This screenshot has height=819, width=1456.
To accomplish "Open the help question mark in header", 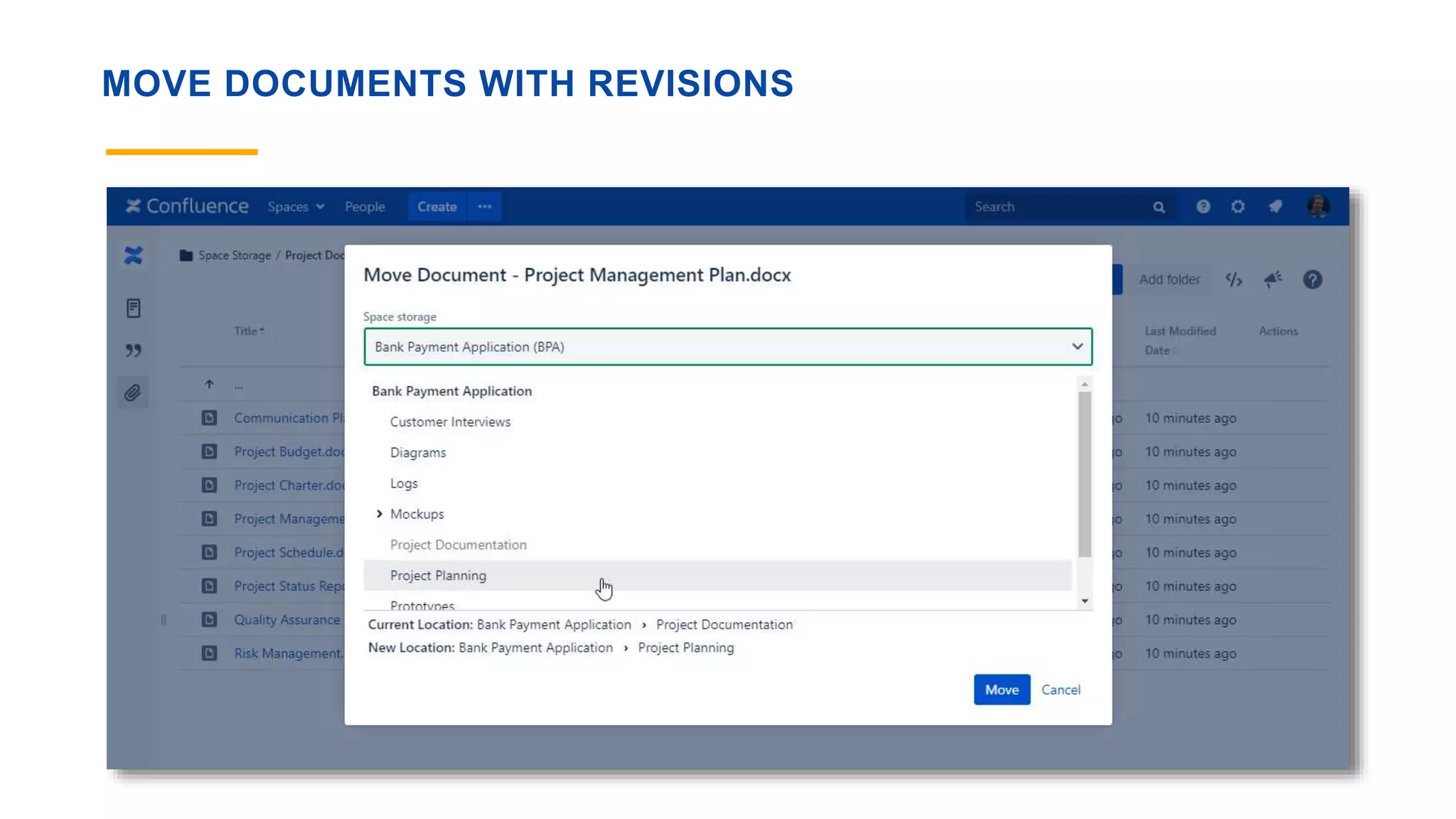I will [1203, 206].
